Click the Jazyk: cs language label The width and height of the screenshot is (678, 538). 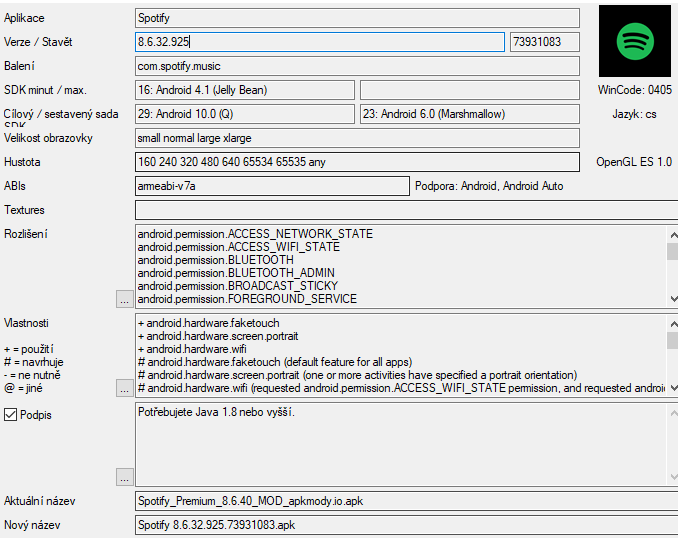coord(634,114)
